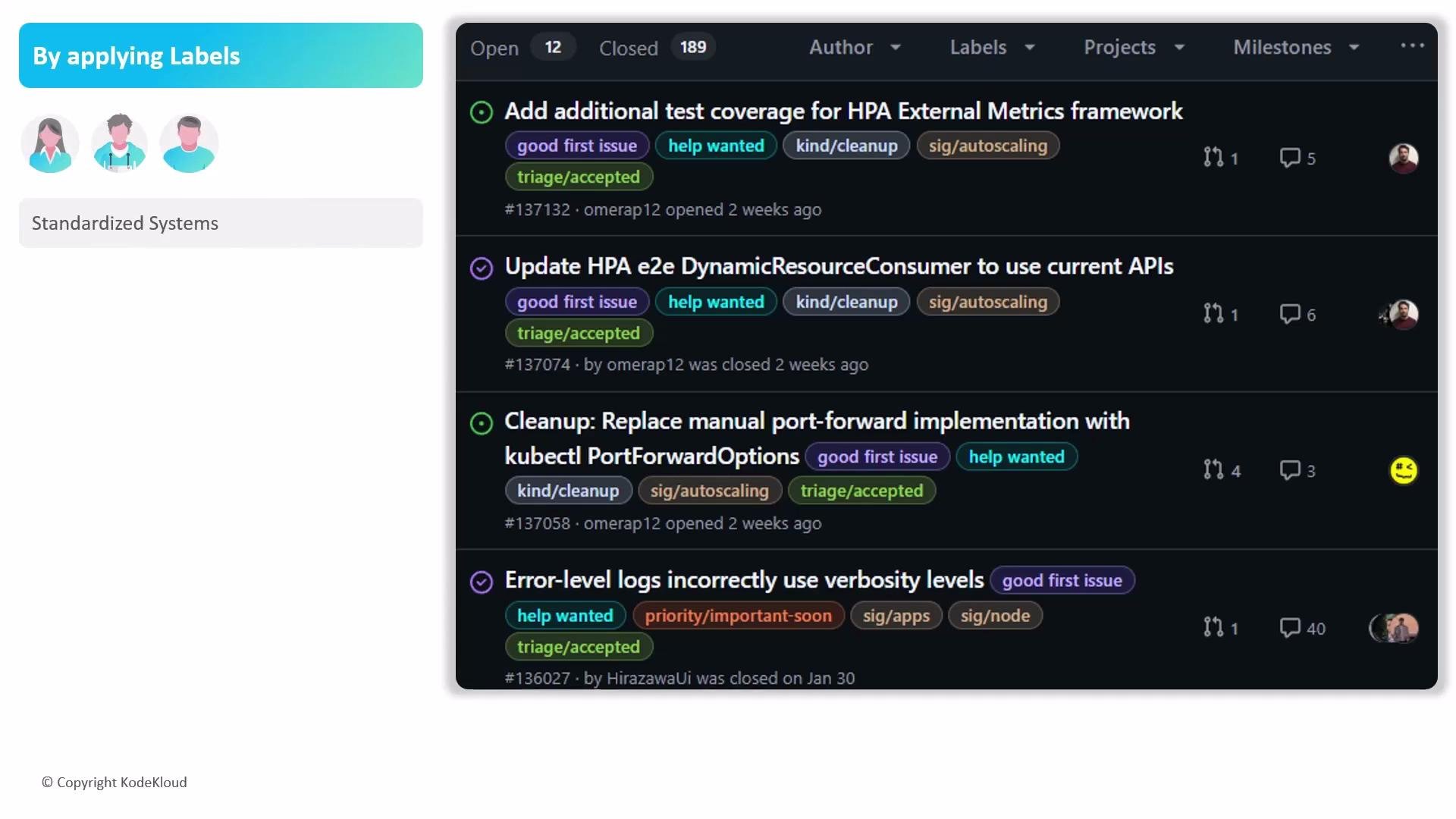The image size is (1456, 819).
Task: Click 'priority/important-soon' label
Action: (738, 616)
